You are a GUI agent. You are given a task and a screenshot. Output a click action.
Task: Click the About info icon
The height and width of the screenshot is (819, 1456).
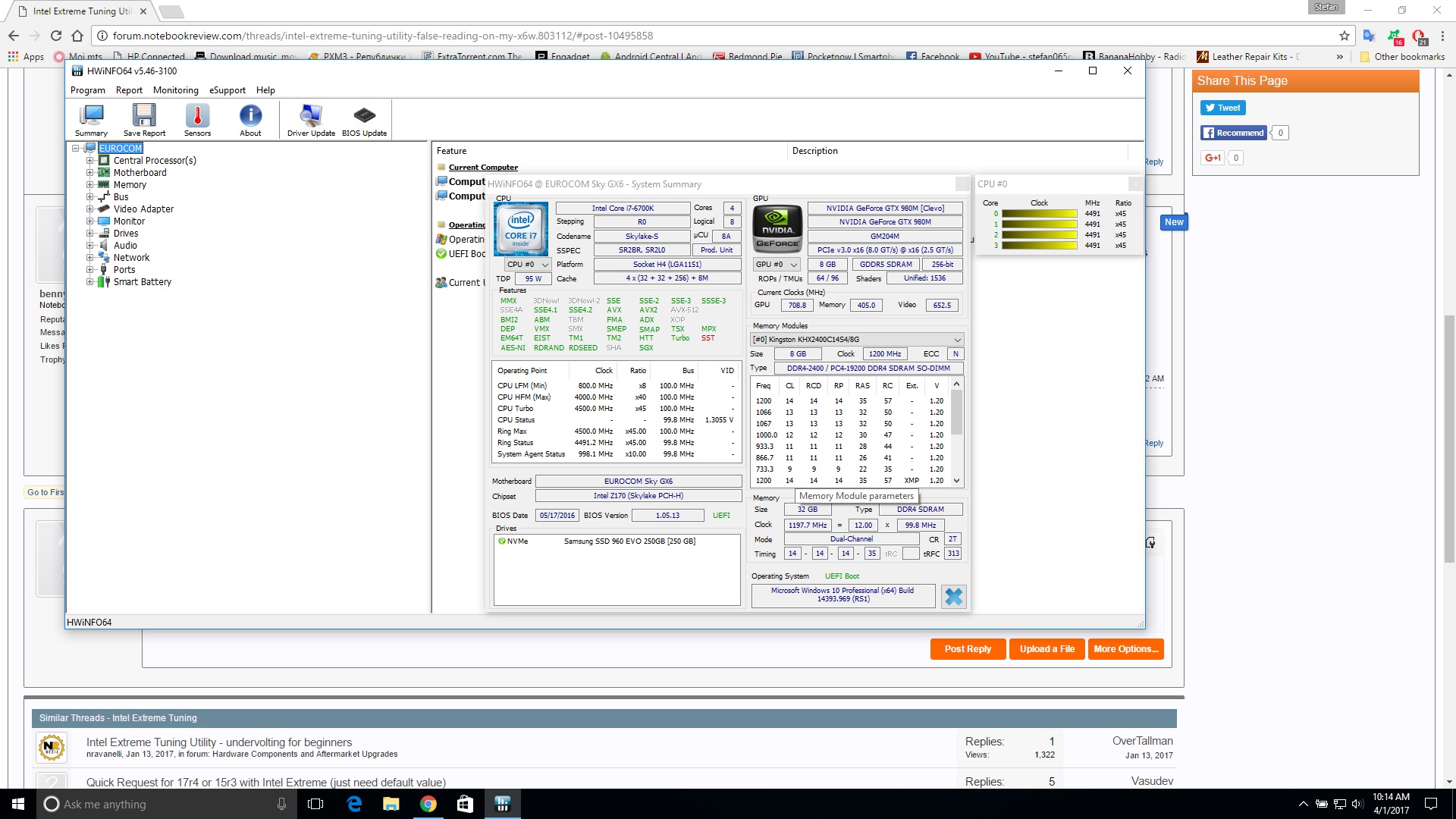point(250,120)
